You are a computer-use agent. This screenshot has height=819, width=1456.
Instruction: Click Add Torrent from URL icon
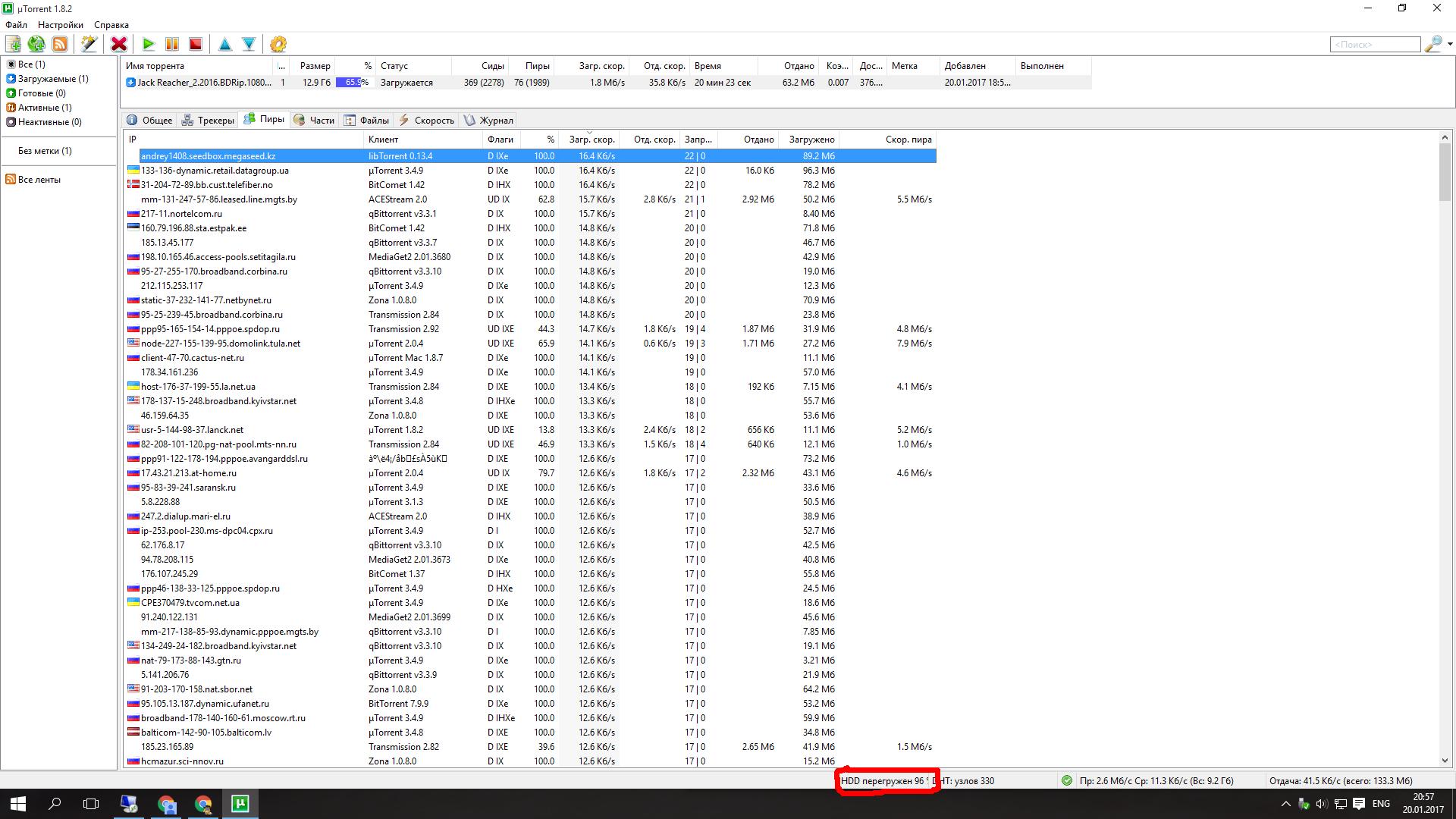[x=36, y=44]
